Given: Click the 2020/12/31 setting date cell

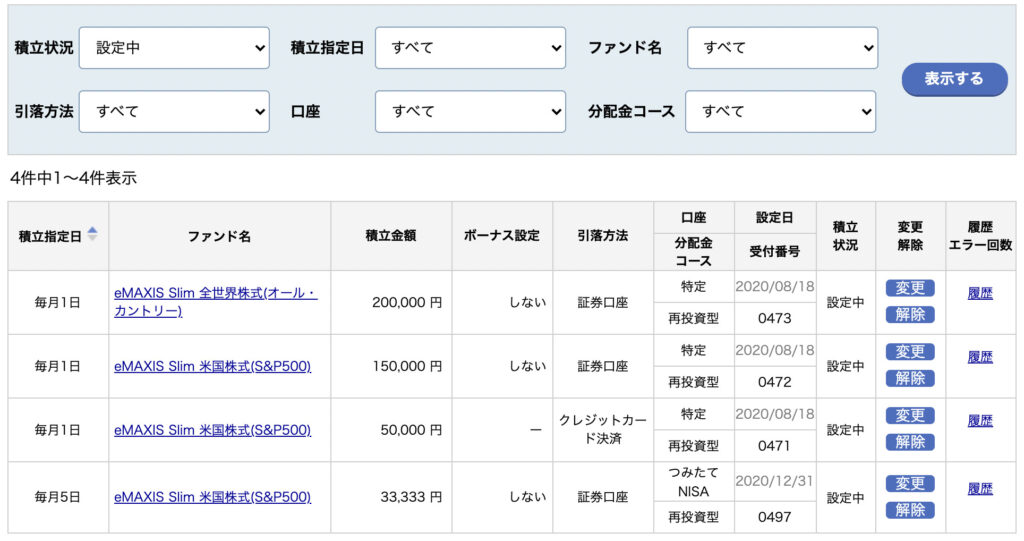Looking at the screenshot, I should [775, 482].
